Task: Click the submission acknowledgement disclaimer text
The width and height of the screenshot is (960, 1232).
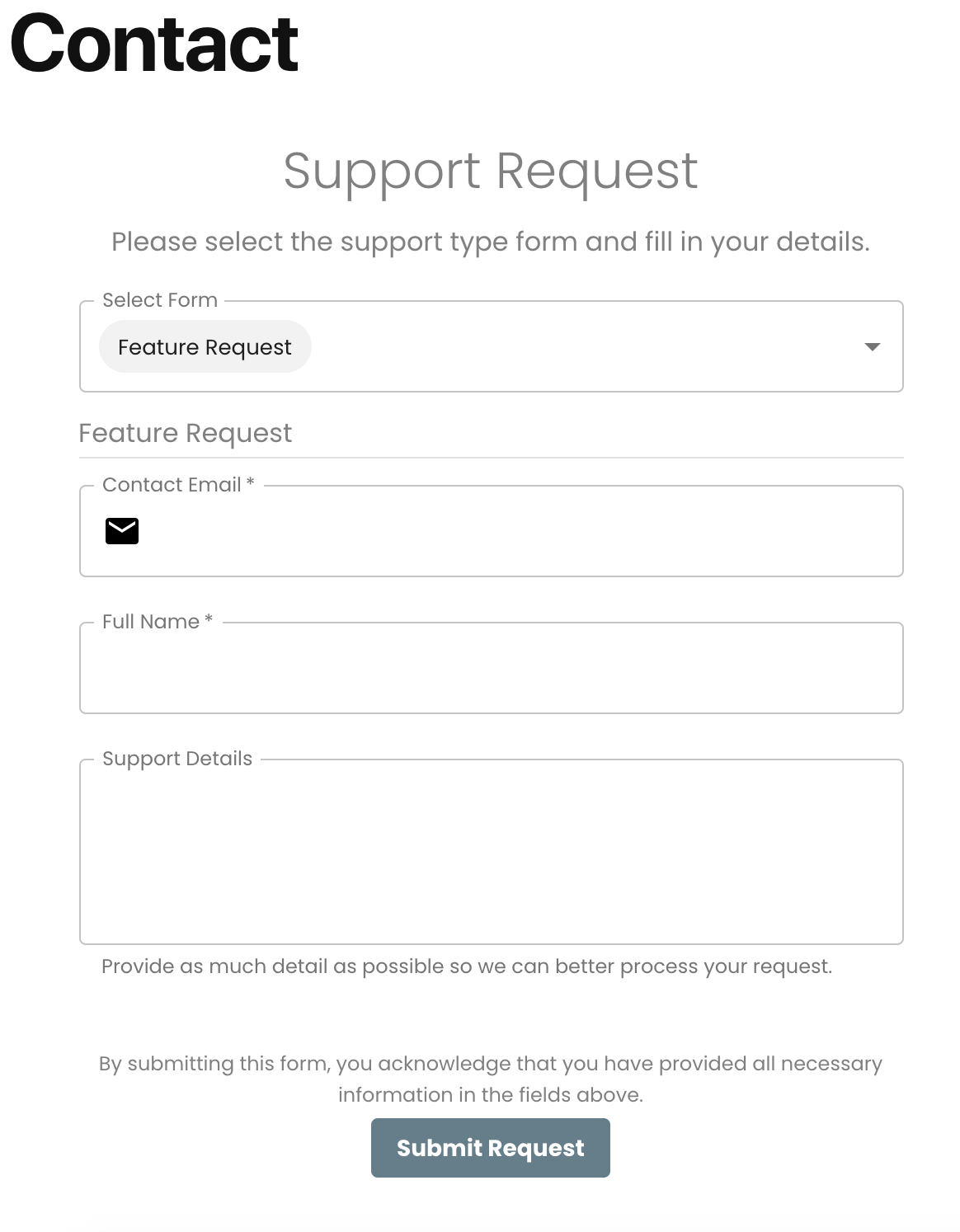Action: point(491,1079)
